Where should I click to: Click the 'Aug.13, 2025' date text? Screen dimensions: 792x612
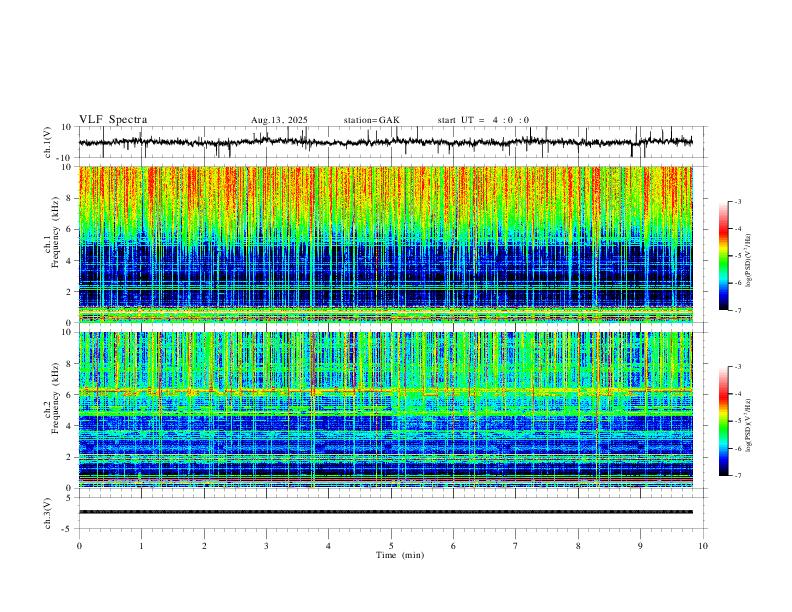279,120
